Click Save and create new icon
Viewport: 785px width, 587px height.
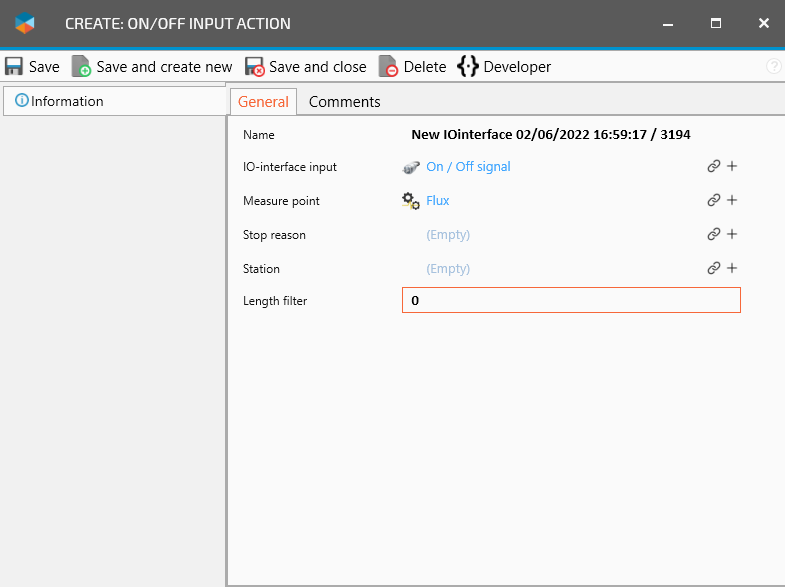81,67
